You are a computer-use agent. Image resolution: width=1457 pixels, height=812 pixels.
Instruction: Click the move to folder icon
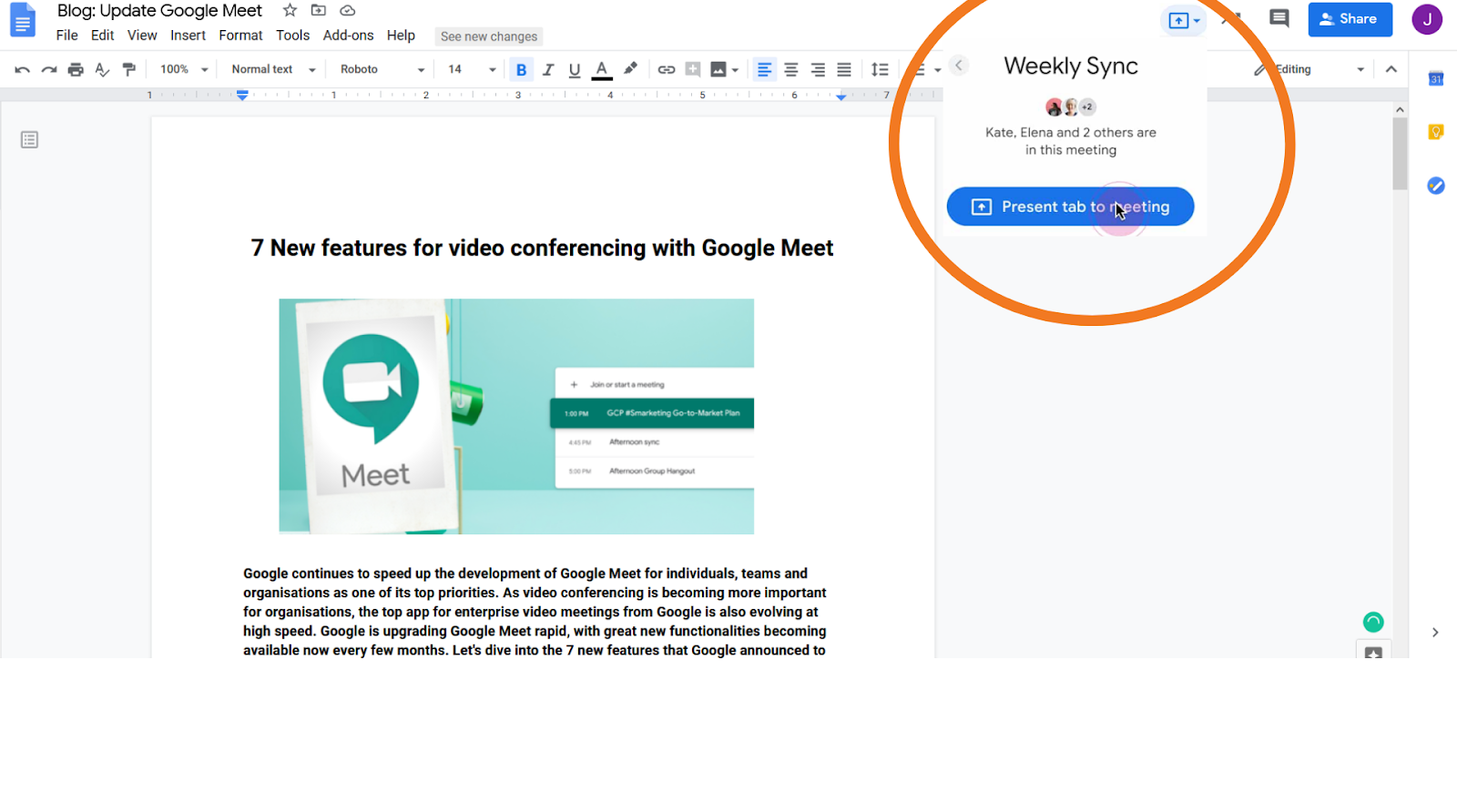[319, 10]
